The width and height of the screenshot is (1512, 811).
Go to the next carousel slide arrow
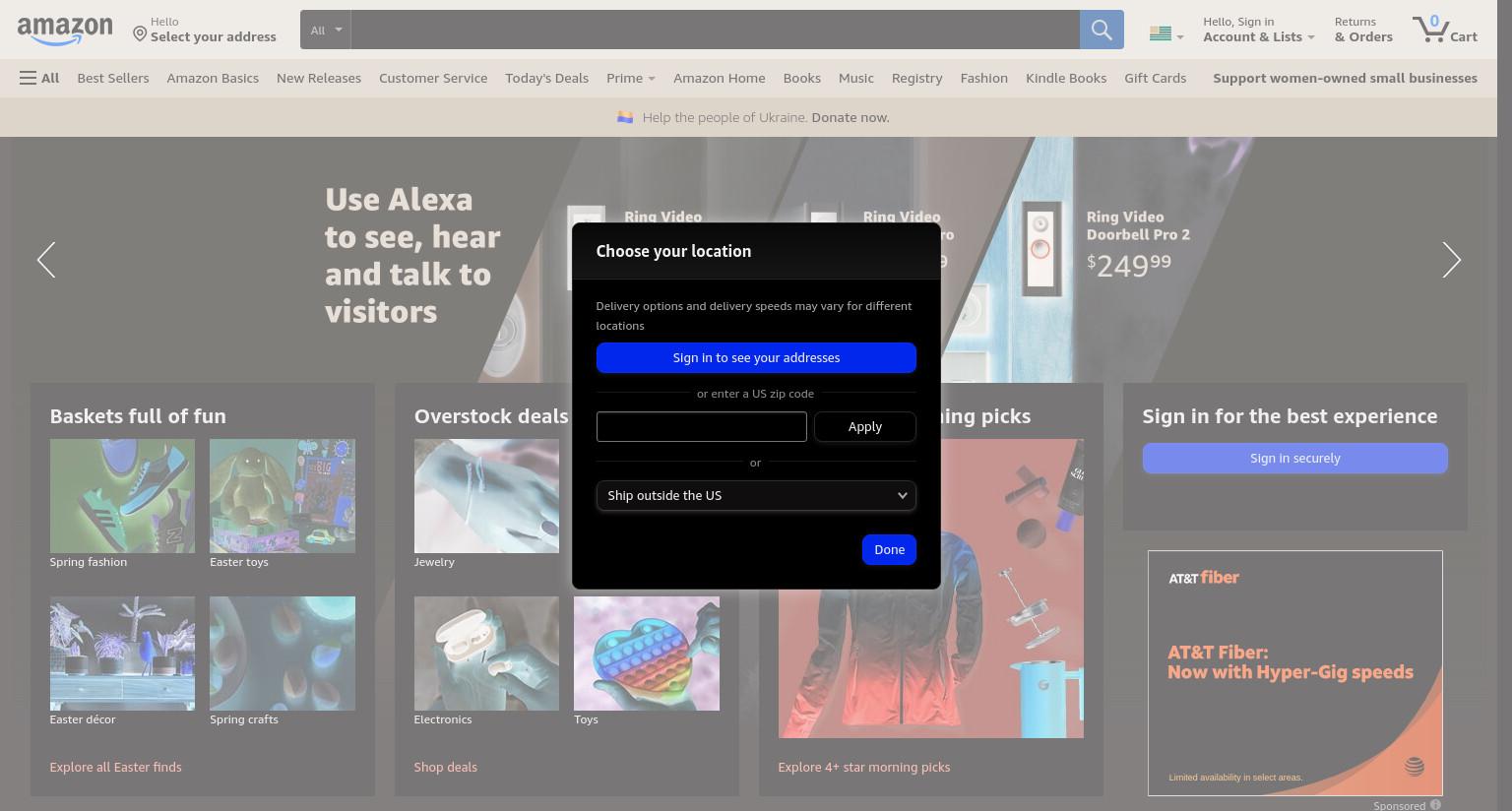(x=1451, y=260)
